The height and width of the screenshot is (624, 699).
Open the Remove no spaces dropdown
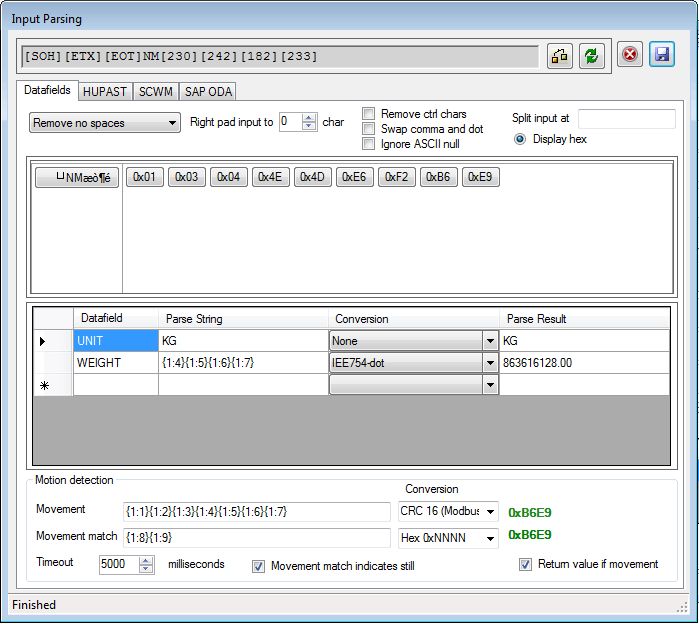105,123
